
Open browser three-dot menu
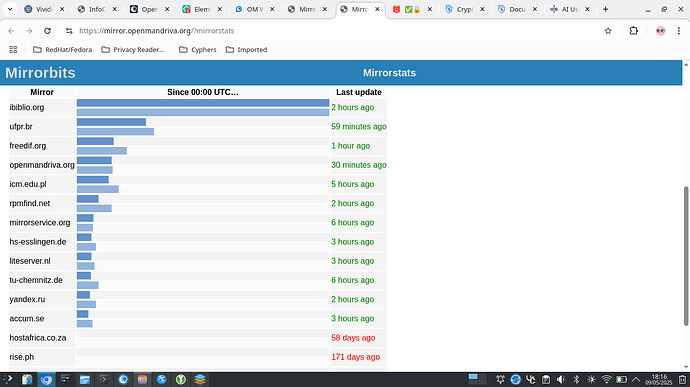pyautogui.click(x=679, y=31)
